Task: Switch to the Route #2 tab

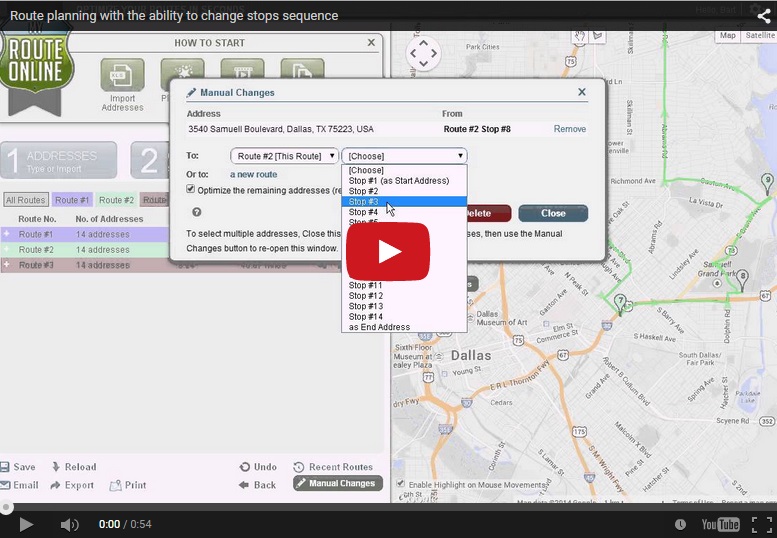Action: coord(116,200)
